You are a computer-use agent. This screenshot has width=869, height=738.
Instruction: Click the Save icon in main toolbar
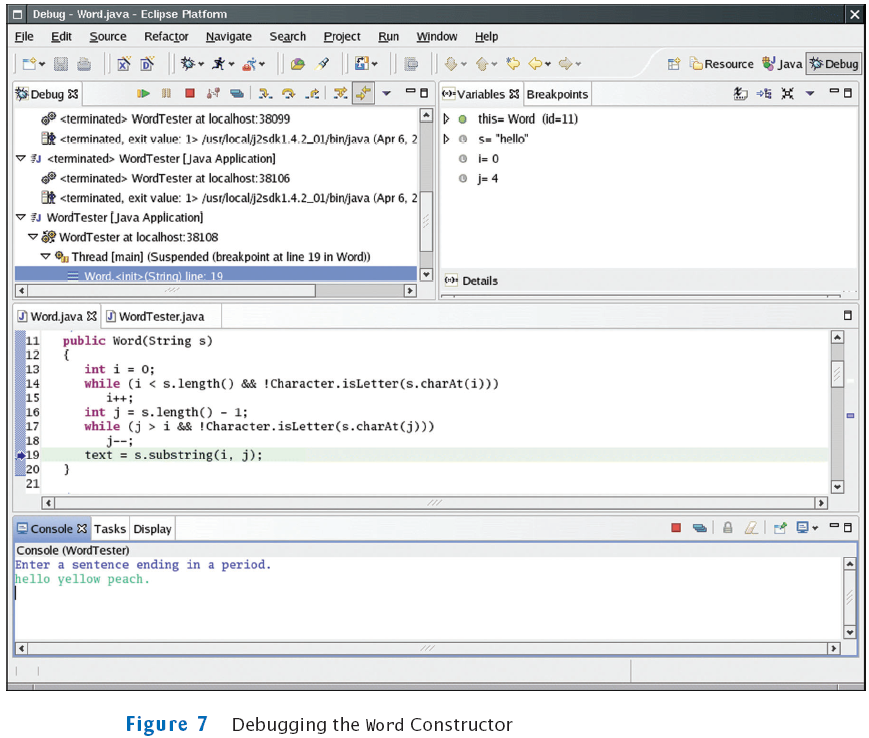pyautogui.click(x=61, y=64)
